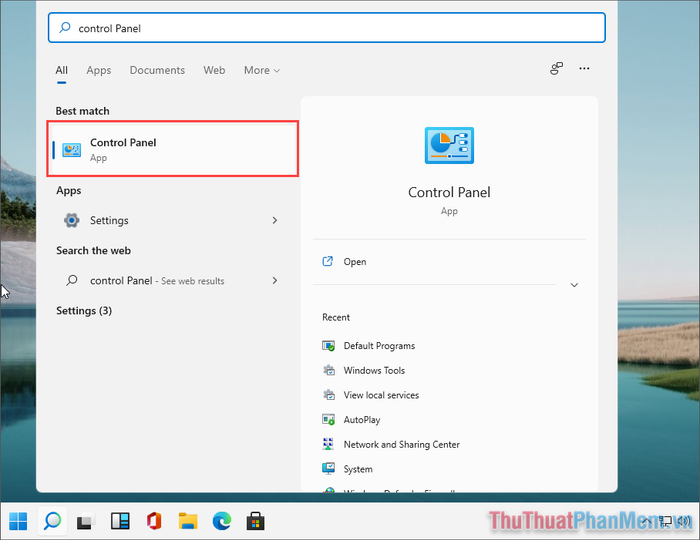The image size is (700, 540).
Task: Open Widgets from the taskbar
Action: coord(120,521)
